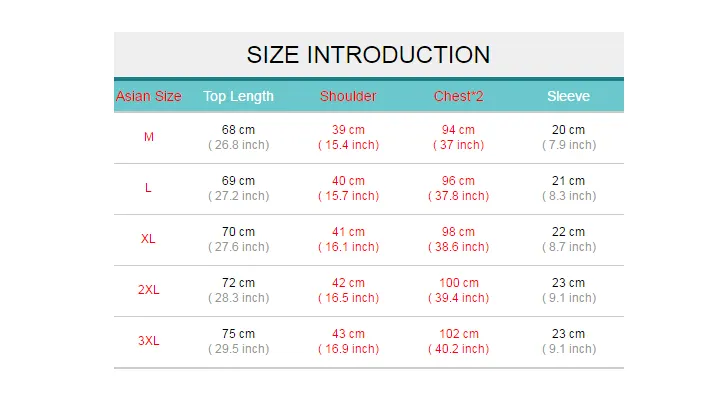Select the 2XL size row label
The image size is (722, 411).
pyautogui.click(x=149, y=290)
